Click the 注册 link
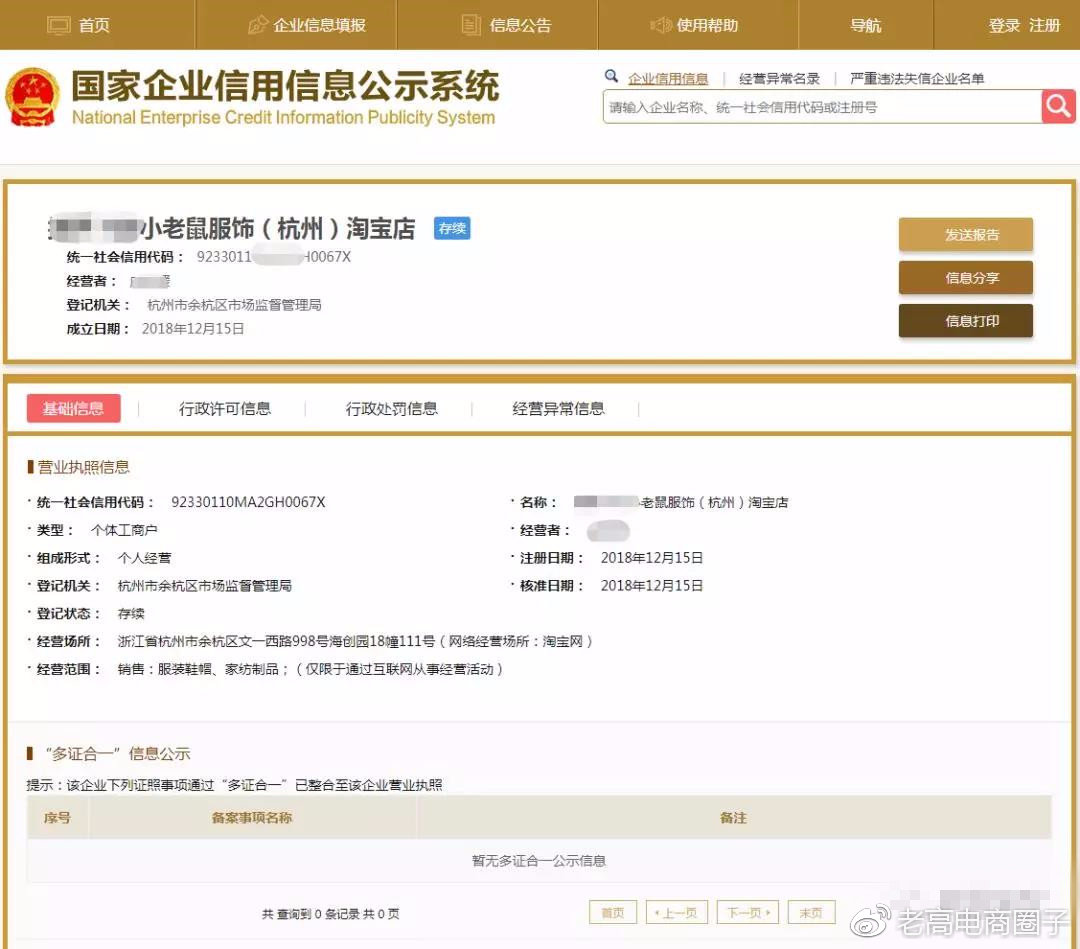Viewport: 1080px width, 949px height. (1045, 25)
